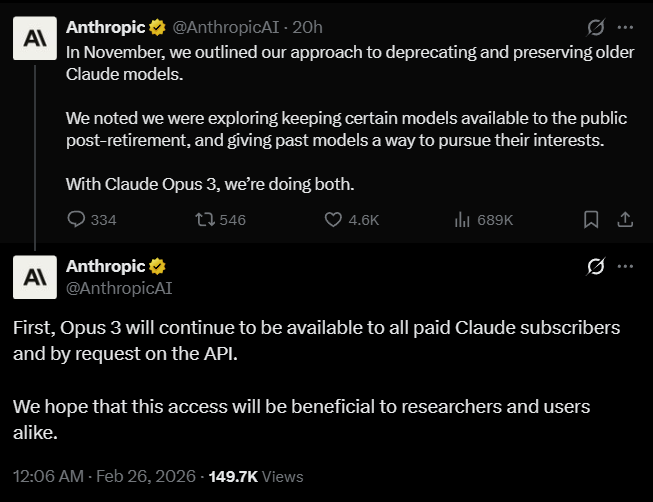
Task: View analytics of 689K views tweet
Action: click(463, 220)
